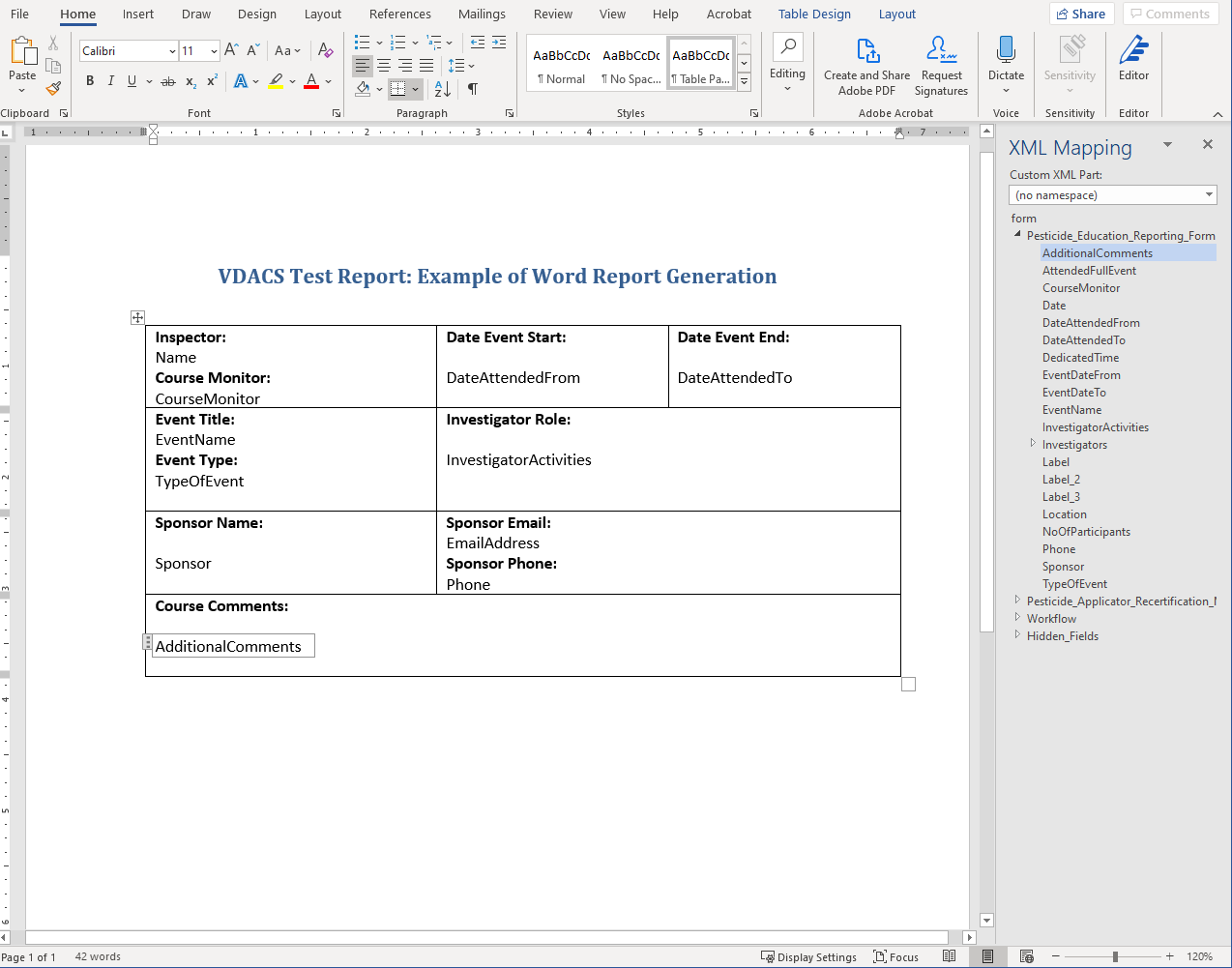Open the Change Case dropdown
This screenshot has height=968, width=1232.
click(x=287, y=50)
